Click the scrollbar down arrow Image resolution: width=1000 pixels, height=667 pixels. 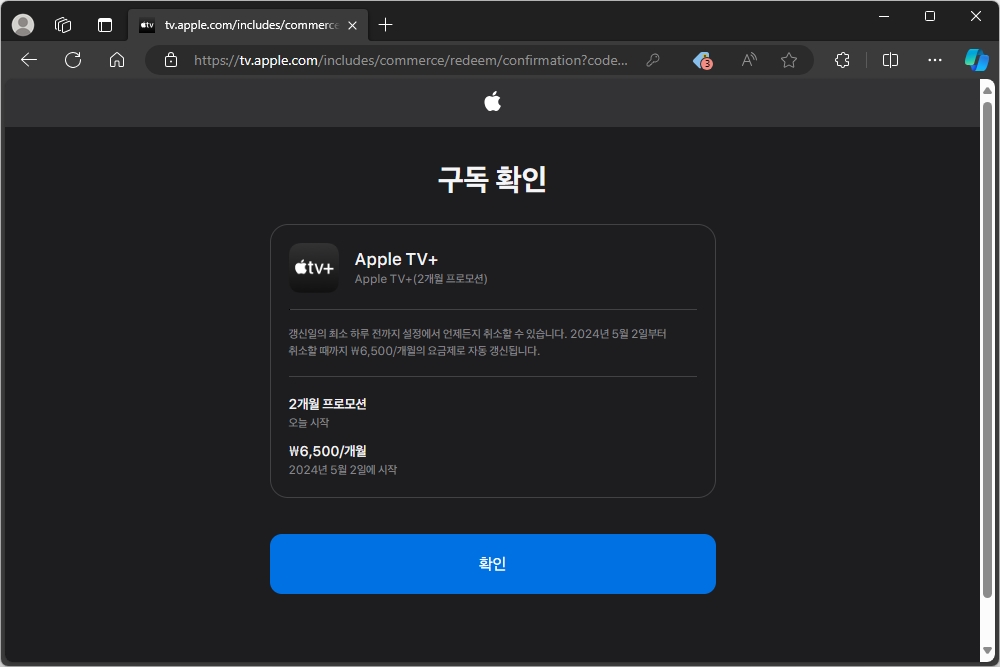tap(987, 650)
